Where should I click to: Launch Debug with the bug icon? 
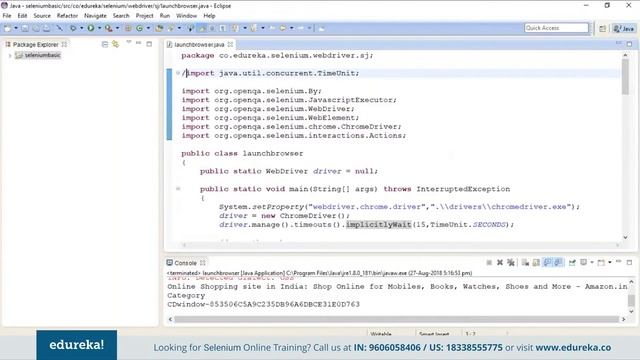73,28
